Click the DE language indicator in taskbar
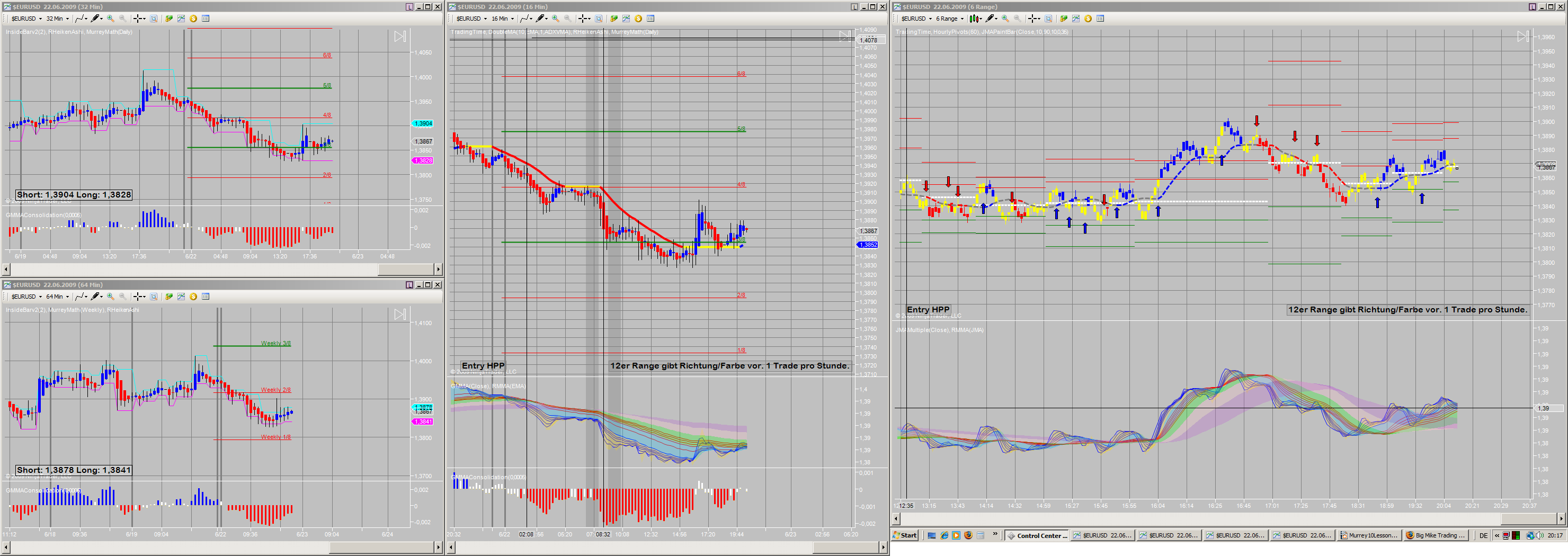 pyautogui.click(x=1483, y=535)
